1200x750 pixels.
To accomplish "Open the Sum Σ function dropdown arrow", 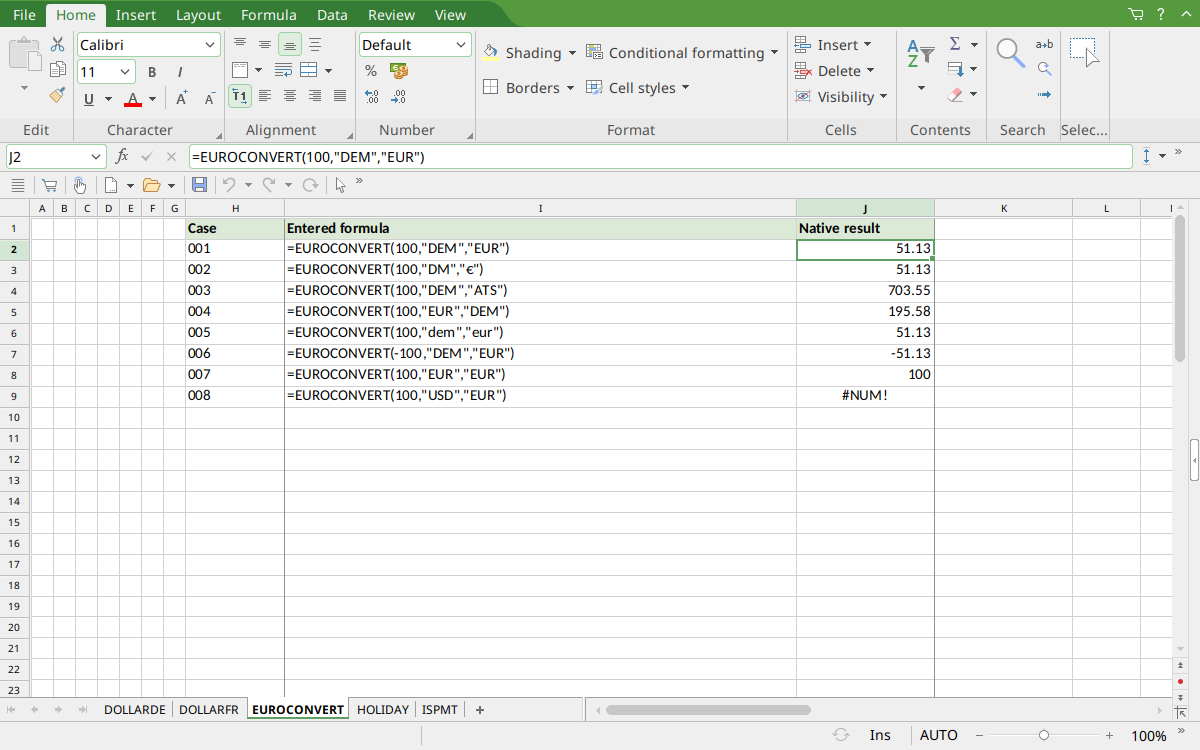I will point(974,45).
